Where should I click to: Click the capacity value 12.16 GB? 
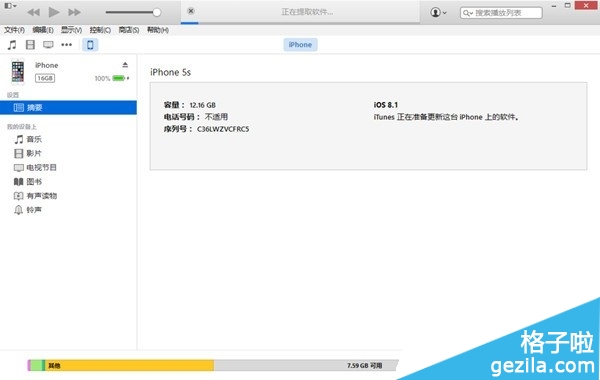click(202, 105)
